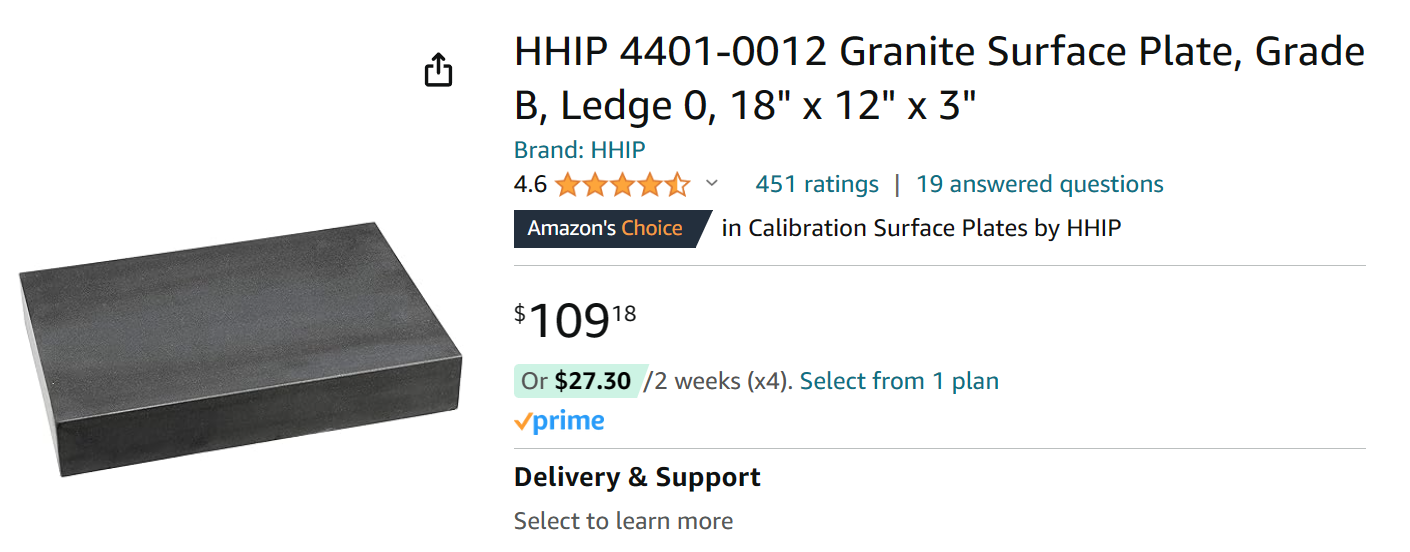Click the share icon beside the product image
The image size is (1410, 552).
439,70
